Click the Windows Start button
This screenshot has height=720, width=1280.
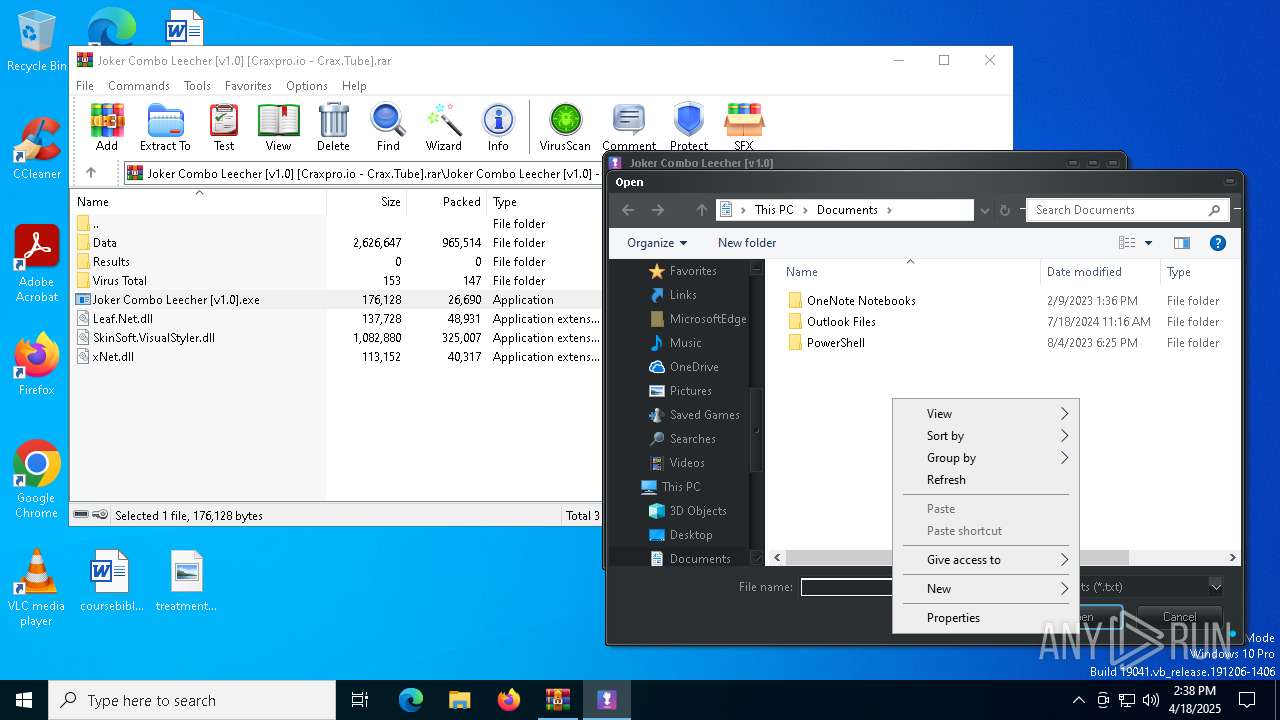(x=24, y=700)
